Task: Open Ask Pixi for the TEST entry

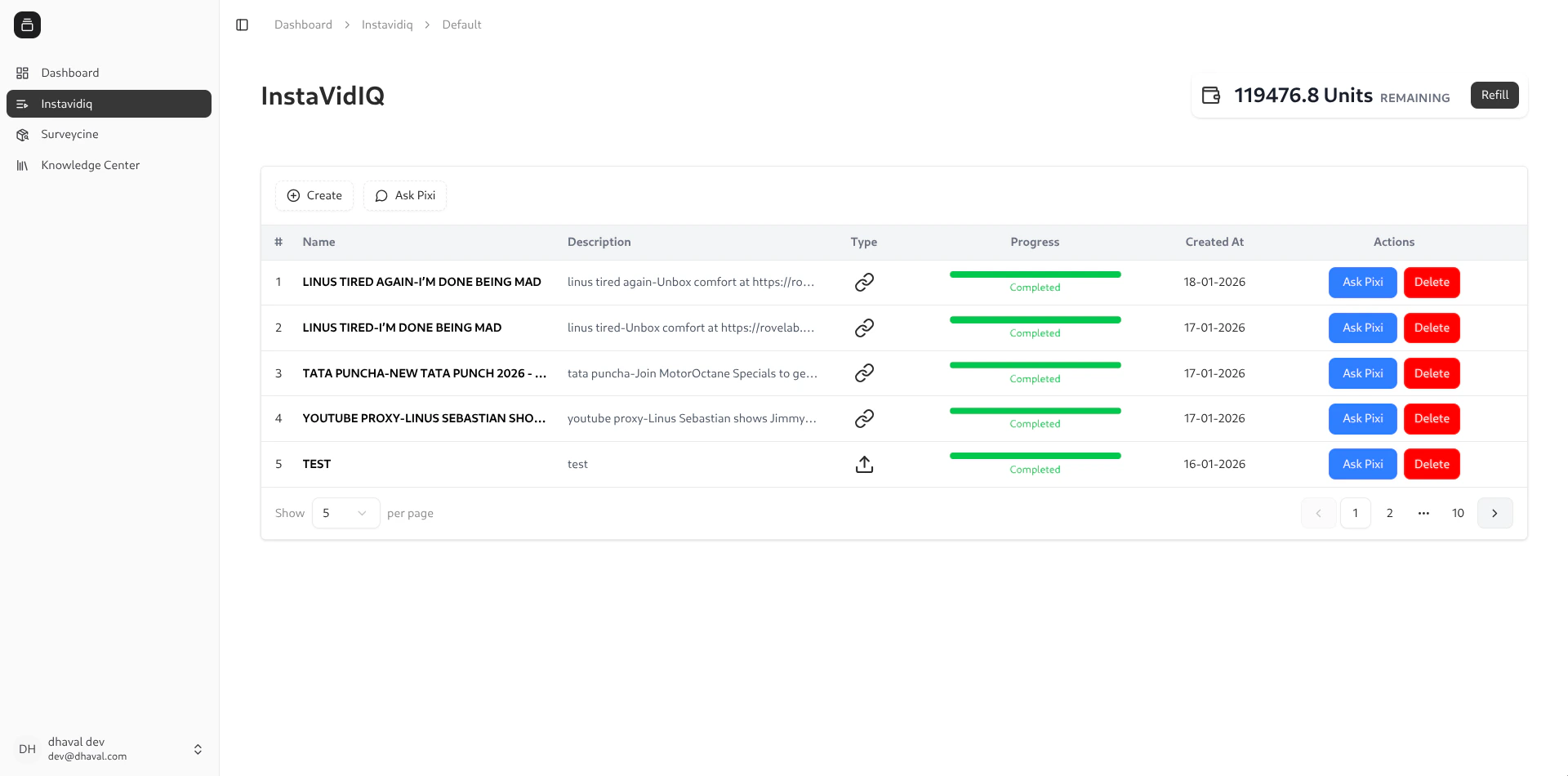Action: click(1361, 463)
